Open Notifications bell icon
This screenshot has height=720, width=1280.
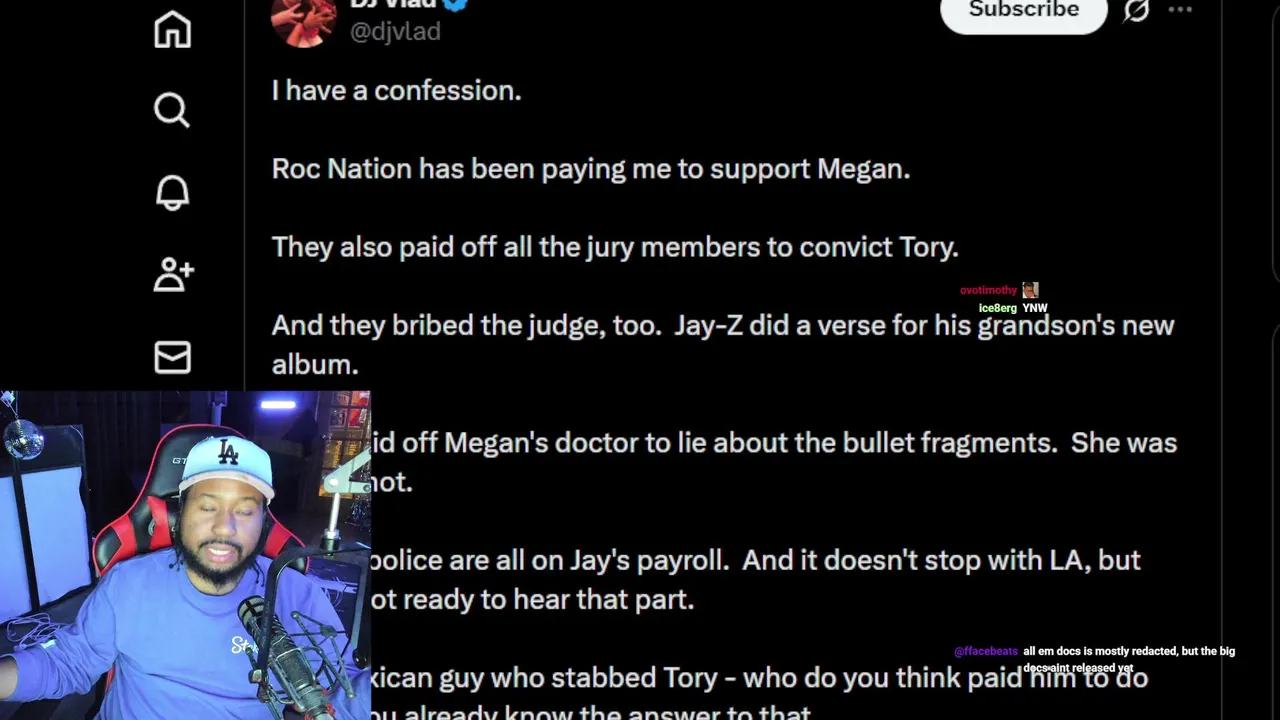[x=172, y=192]
